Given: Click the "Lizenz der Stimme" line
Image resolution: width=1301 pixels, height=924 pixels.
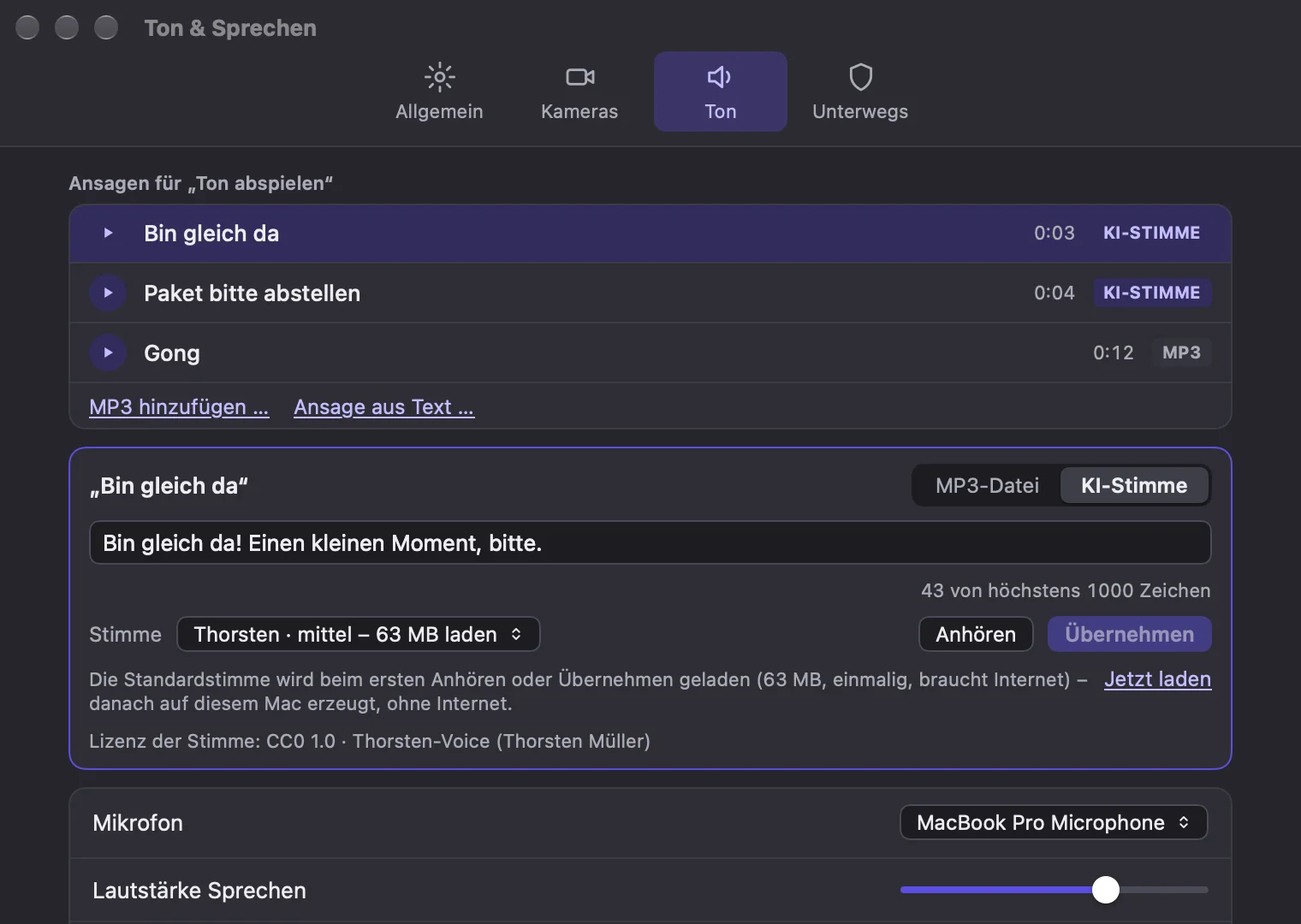Looking at the screenshot, I should (x=370, y=741).
